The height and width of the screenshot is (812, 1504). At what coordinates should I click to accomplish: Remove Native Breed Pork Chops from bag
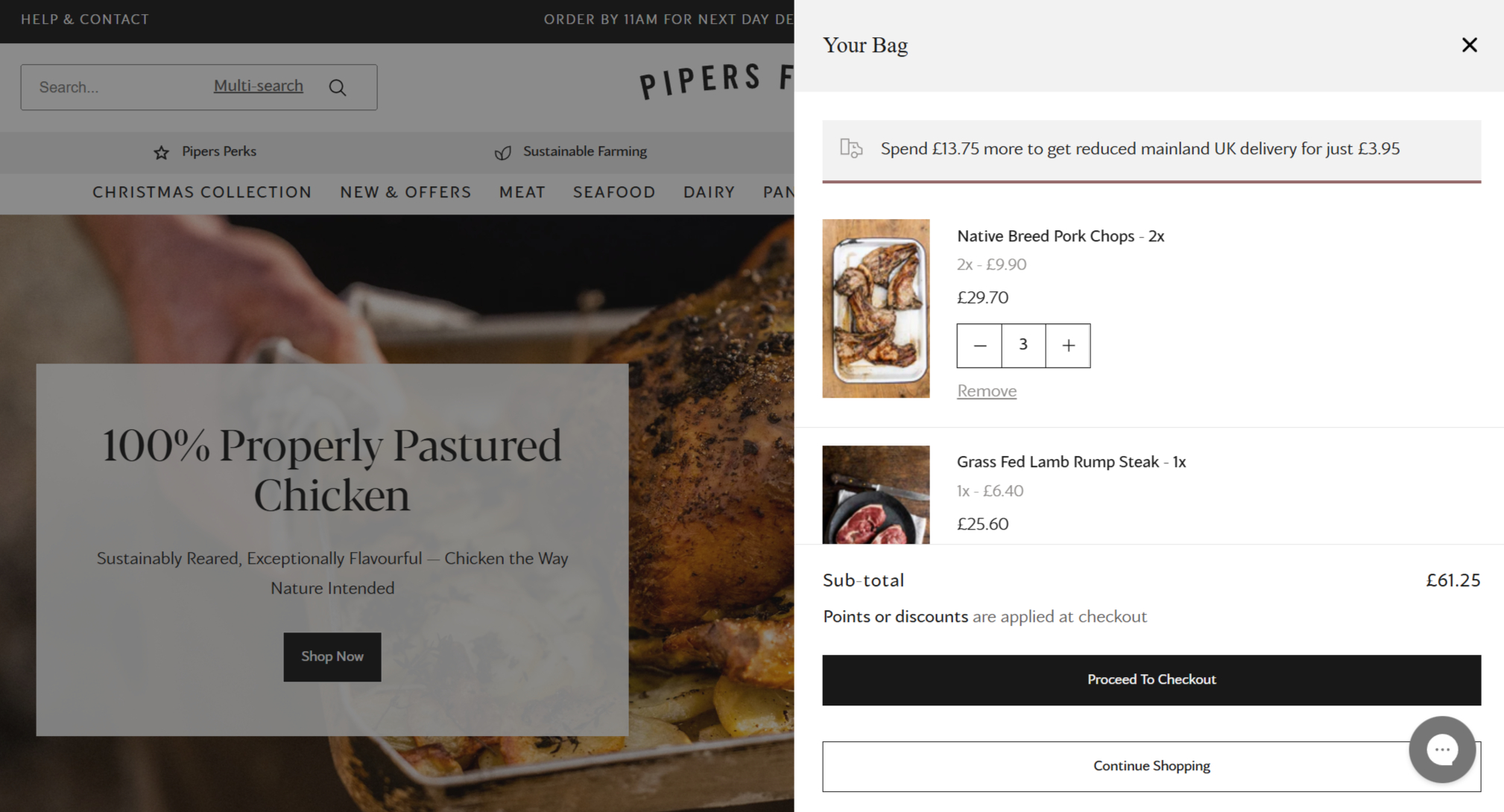tap(986, 391)
